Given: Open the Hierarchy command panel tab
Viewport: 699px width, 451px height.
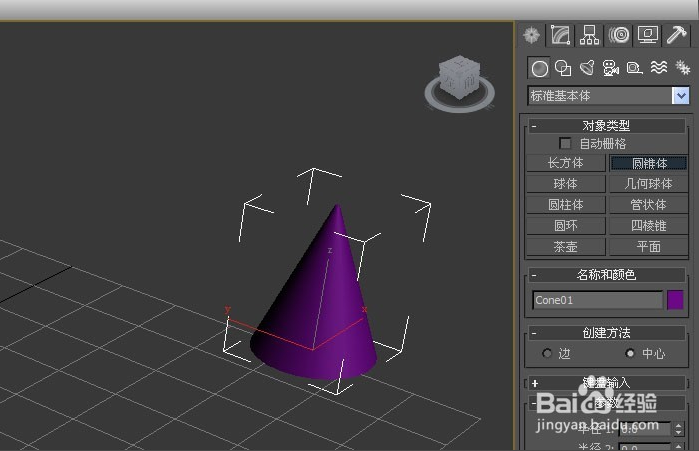Looking at the screenshot, I should tap(589, 35).
